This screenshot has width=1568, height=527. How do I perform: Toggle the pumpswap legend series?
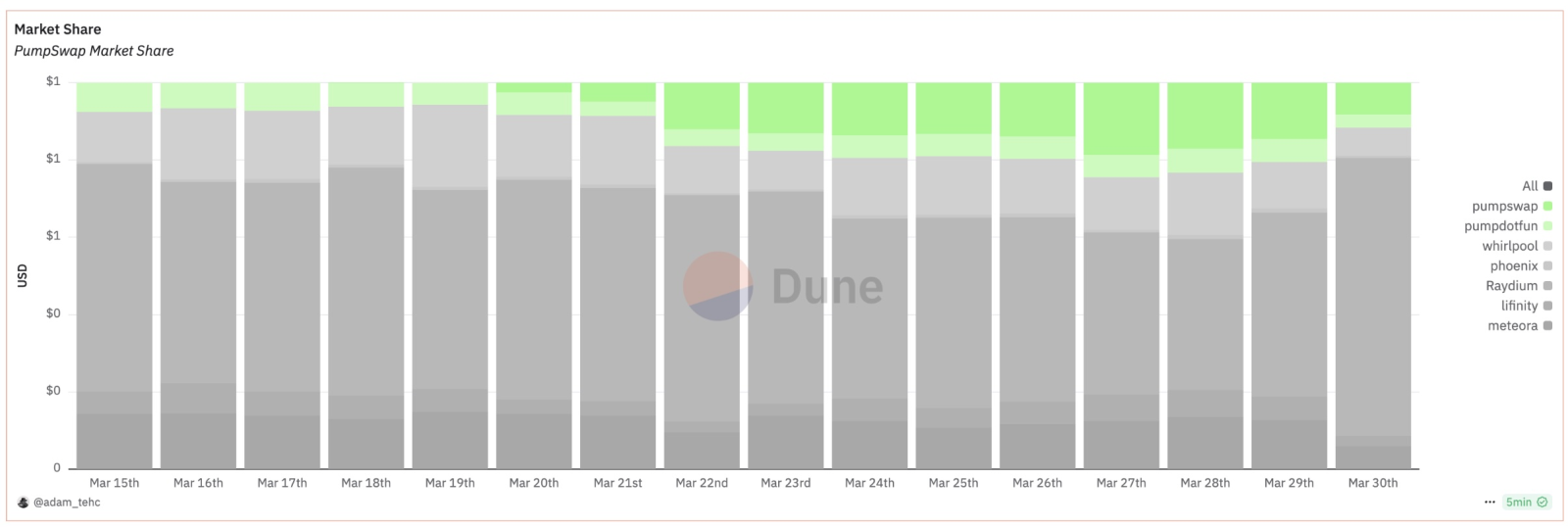click(1511, 207)
